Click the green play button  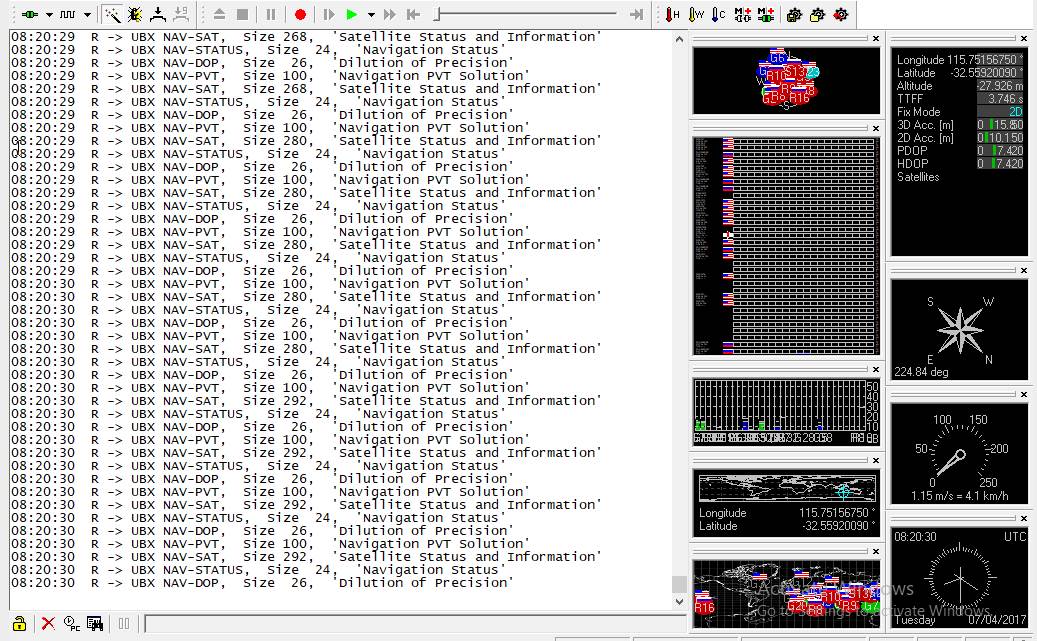(351, 14)
